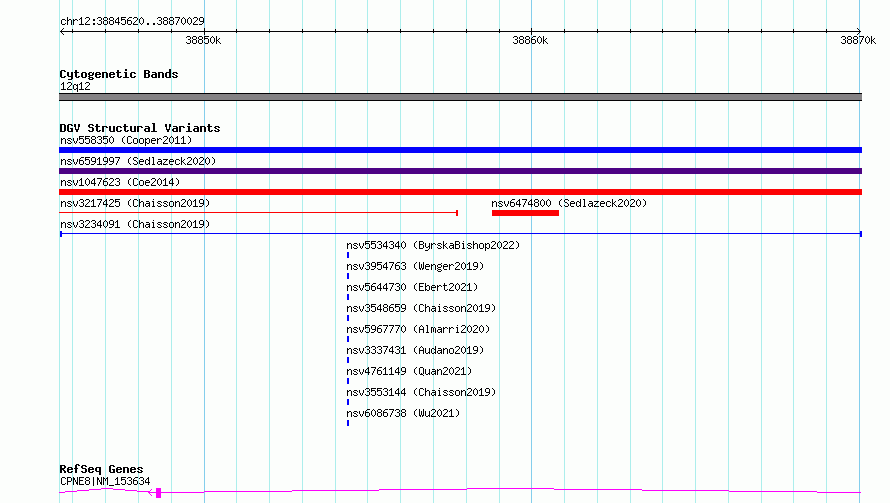Open label nsv5534340 (ByrskaBishop2022)

pos(433,245)
